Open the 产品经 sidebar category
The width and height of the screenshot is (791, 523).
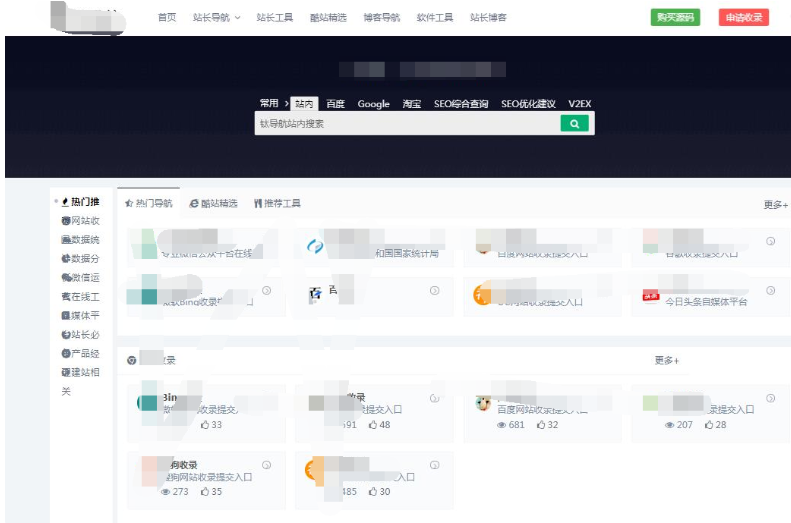[x=81, y=354]
